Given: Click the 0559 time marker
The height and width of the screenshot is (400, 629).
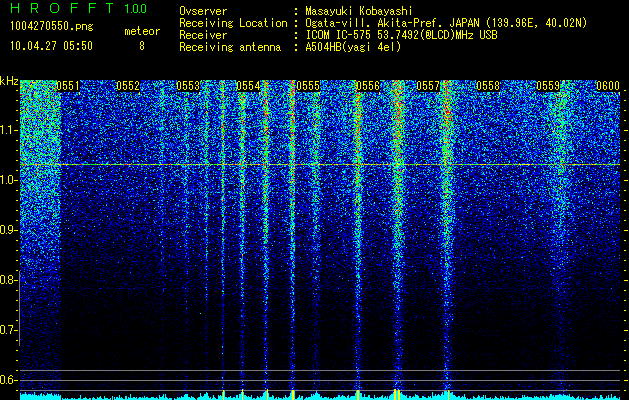Looking at the screenshot, I should tap(548, 86).
